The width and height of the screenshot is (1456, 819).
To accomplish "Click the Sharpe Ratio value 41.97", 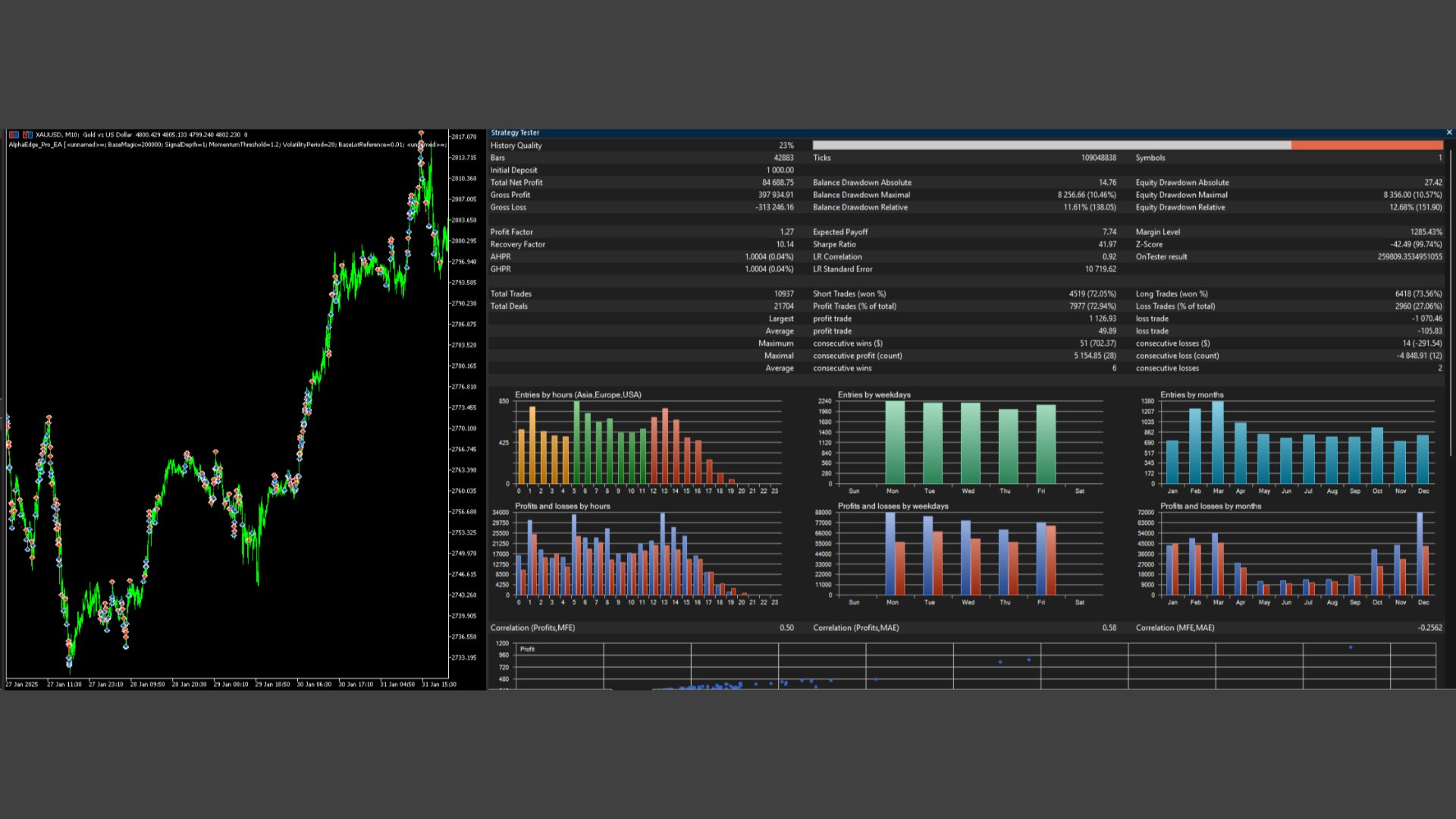I will point(1106,244).
